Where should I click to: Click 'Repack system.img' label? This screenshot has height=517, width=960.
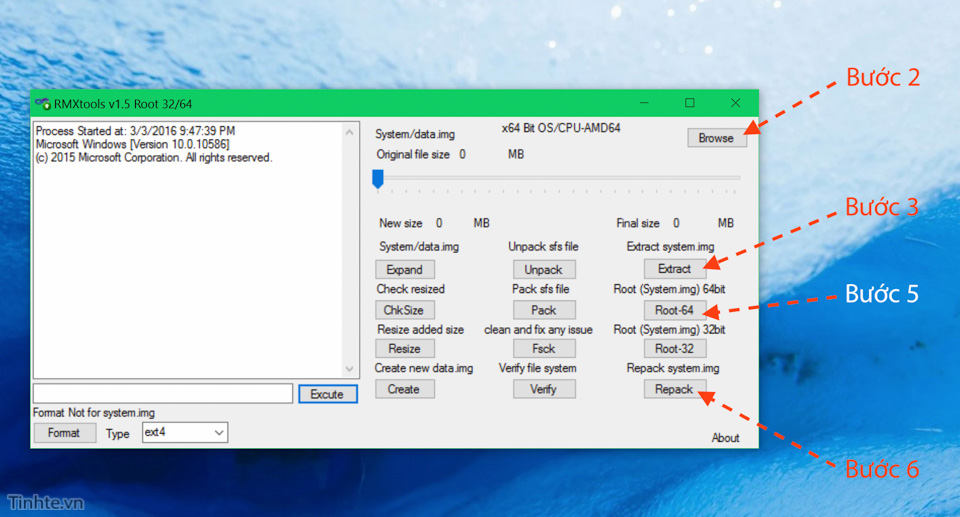pos(673,368)
